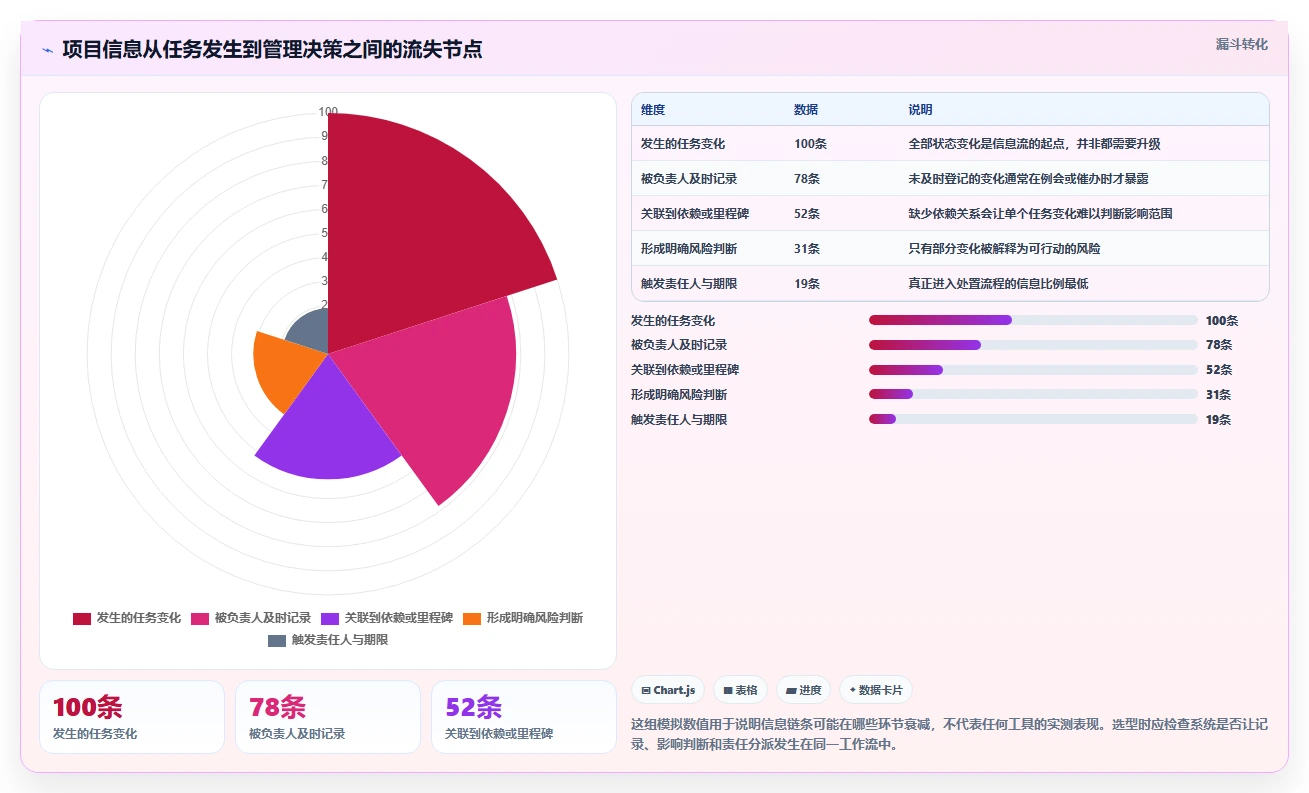
Task: Click the 进度 tag
Action: tap(804, 690)
